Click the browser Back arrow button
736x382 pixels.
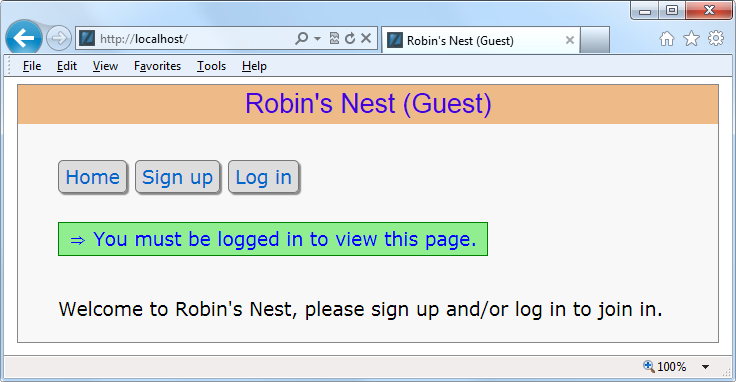tap(23, 38)
